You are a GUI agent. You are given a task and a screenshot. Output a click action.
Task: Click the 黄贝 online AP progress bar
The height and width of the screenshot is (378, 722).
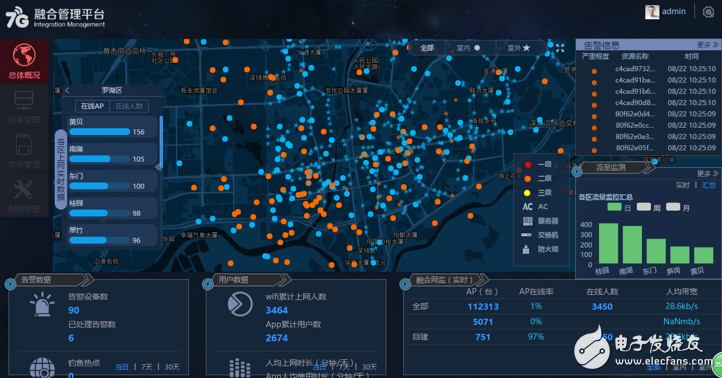(x=100, y=132)
